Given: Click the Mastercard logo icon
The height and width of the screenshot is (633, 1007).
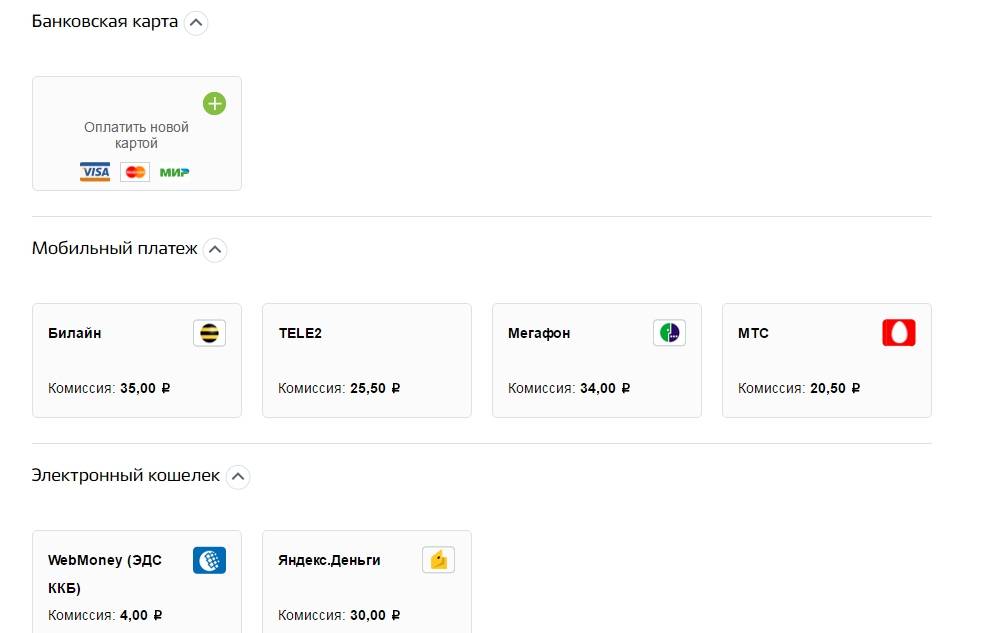Looking at the screenshot, I should click(135, 172).
